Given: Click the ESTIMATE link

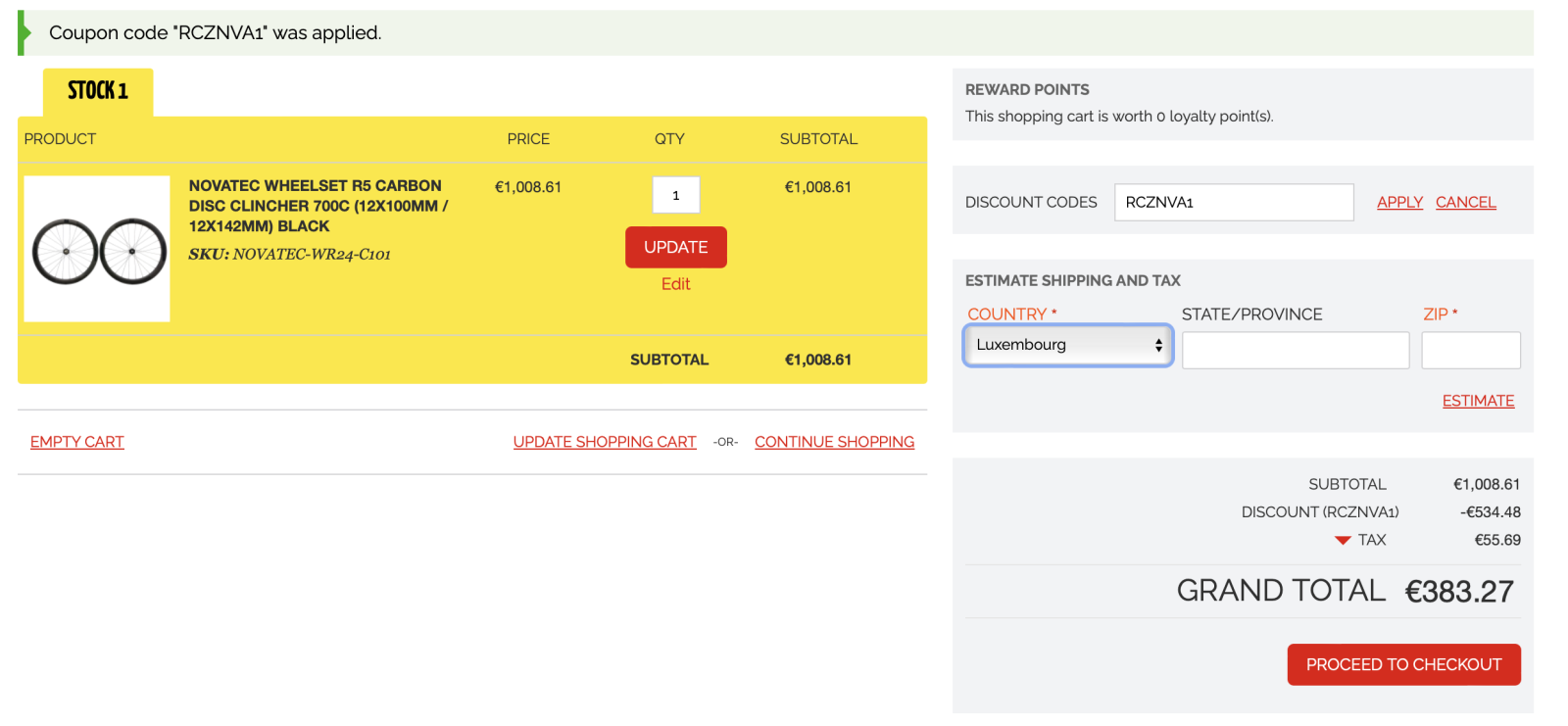Looking at the screenshot, I should [1478, 401].
